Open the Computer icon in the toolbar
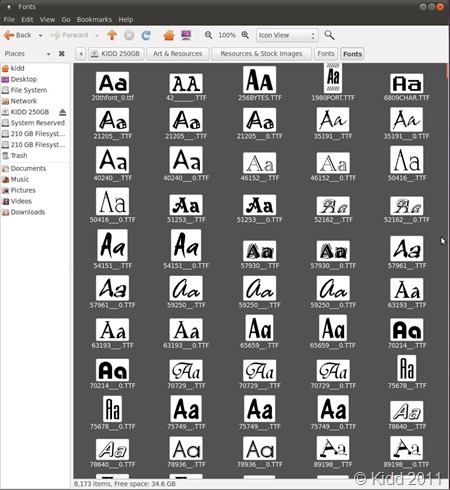Image resolution: width=450 pixels, height=490 pixels. 186,35
